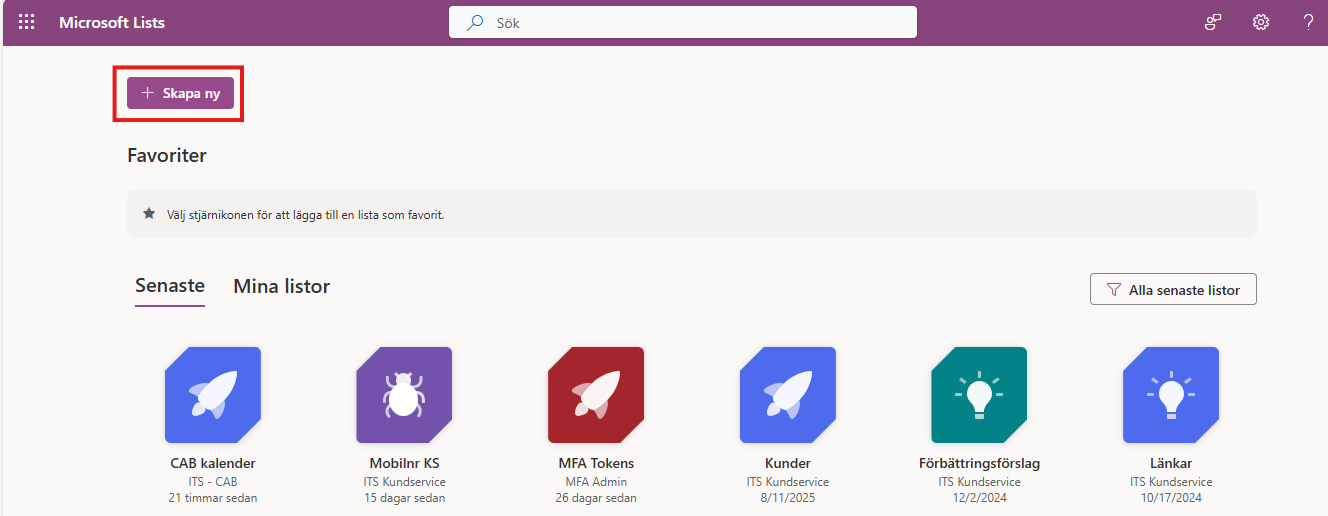1328x516 pixels.
Task: Open the Mobilnr KS bug icon
Action: (x=404, y=395)
